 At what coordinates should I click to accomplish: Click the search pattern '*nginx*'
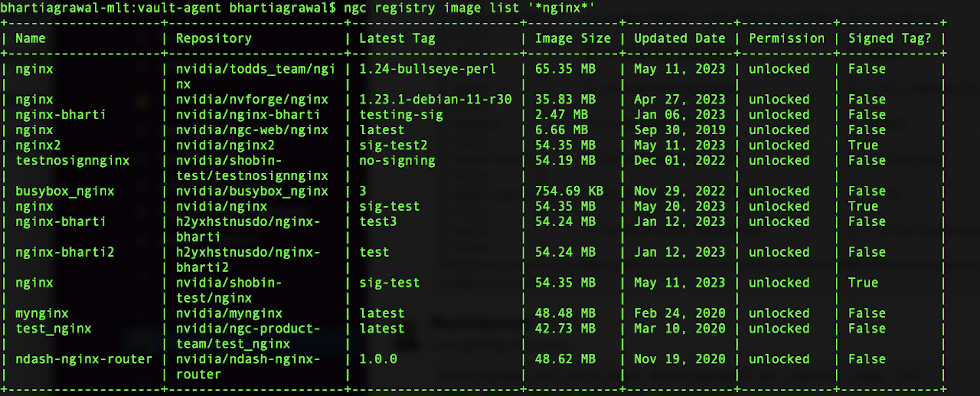pos(561,7)
